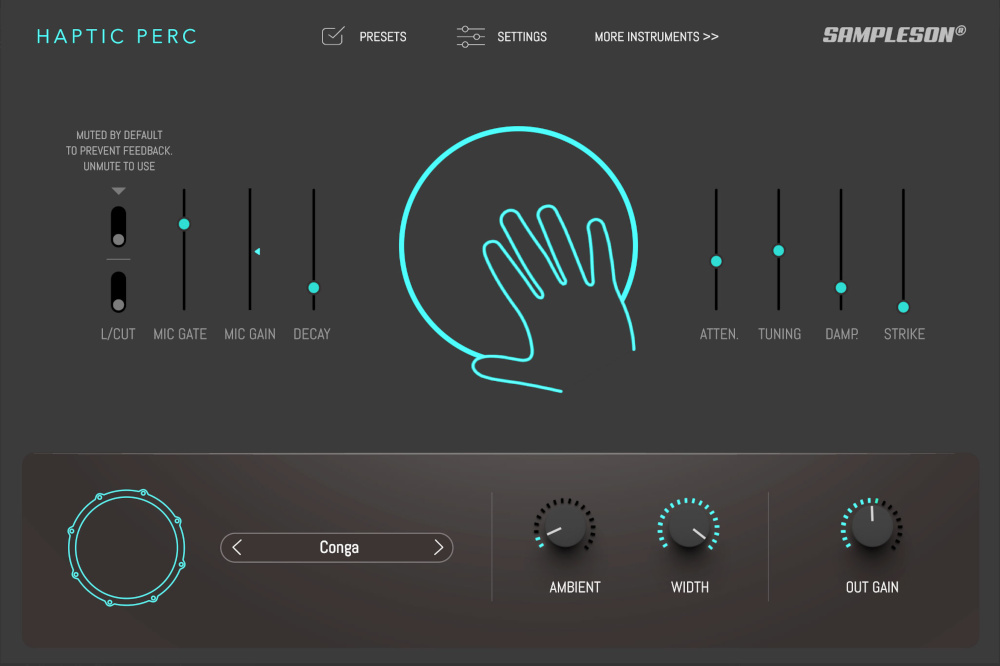Screen dimensions: 1000x666
Task: Select previous instrument with left chevron
Action: coord(237,547)
